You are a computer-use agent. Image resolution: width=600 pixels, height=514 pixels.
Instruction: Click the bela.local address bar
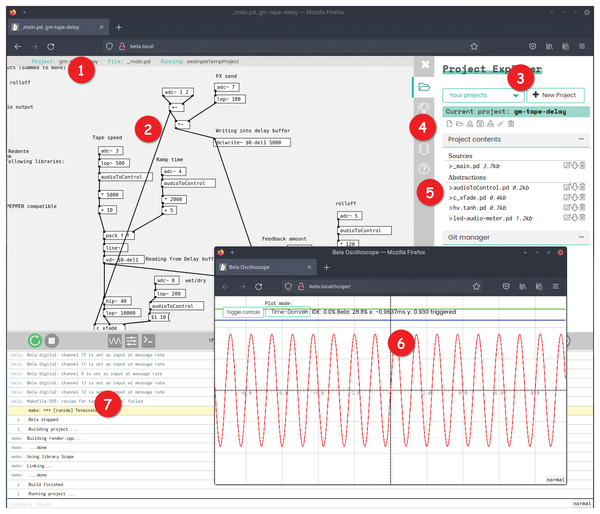292,46
